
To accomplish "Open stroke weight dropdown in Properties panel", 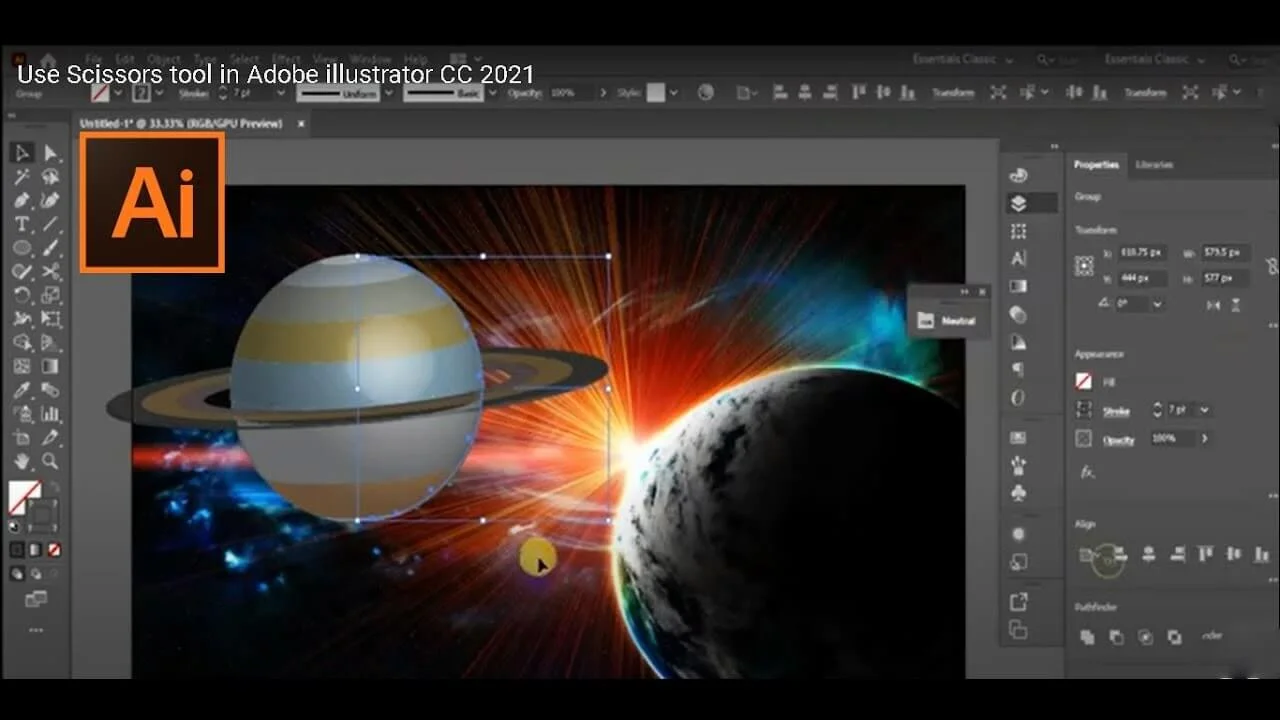I will (1205, 410).
